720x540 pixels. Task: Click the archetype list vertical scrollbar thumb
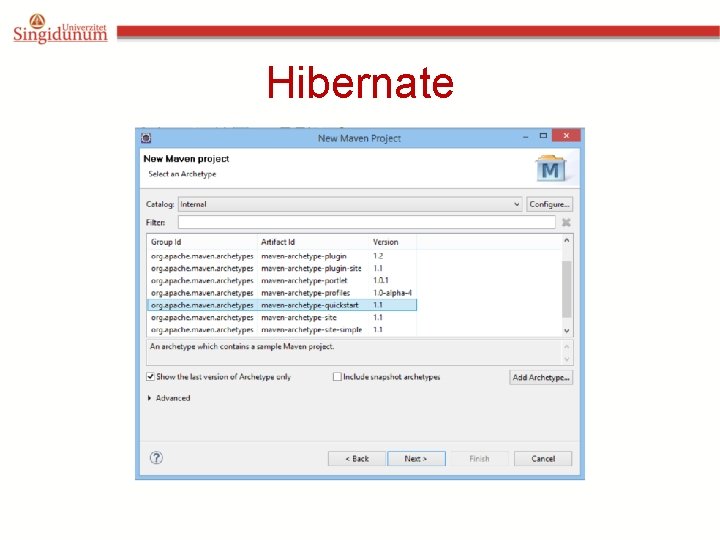[x=567, y=289]
